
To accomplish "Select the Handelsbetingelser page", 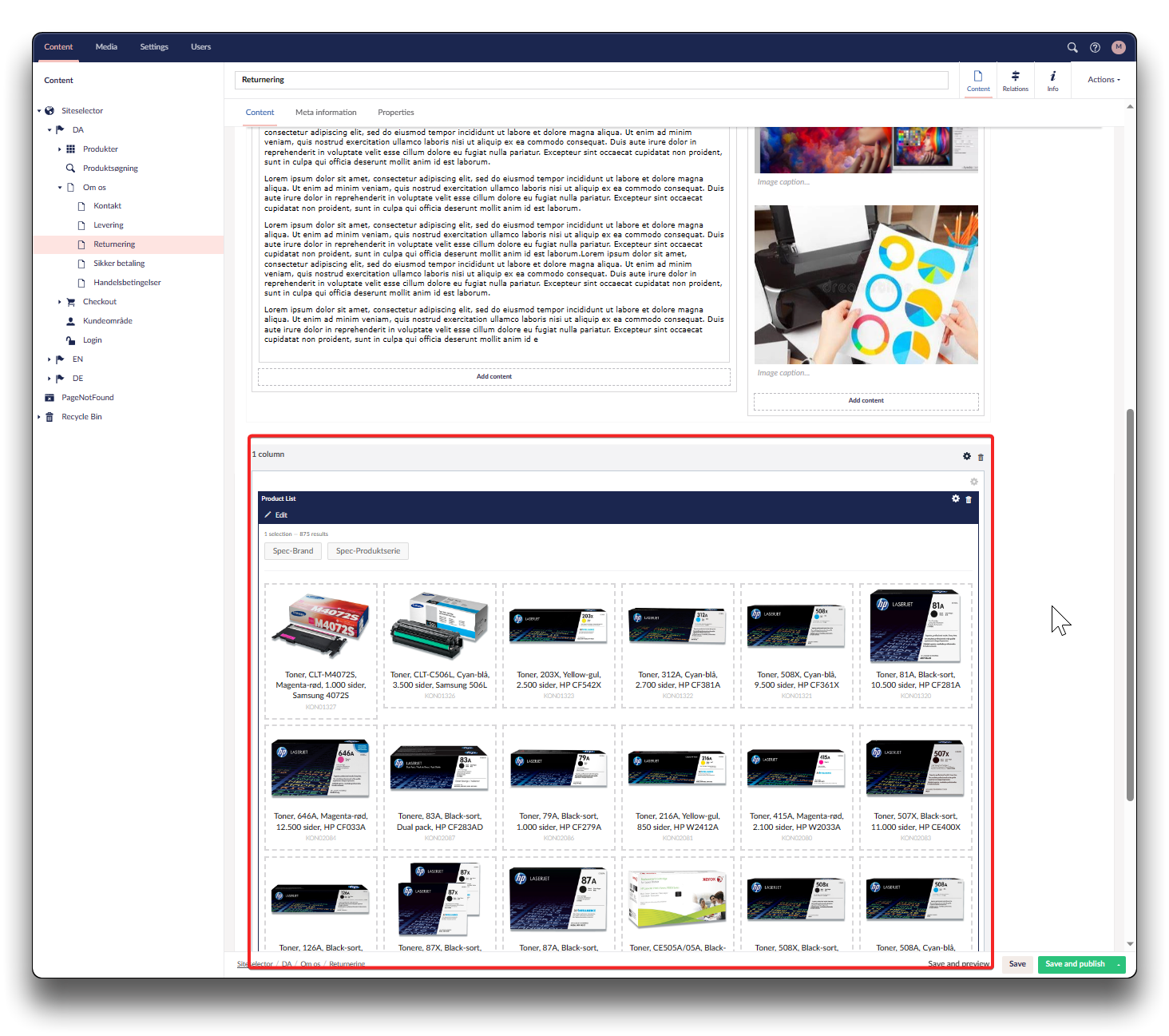I will 127,283.
